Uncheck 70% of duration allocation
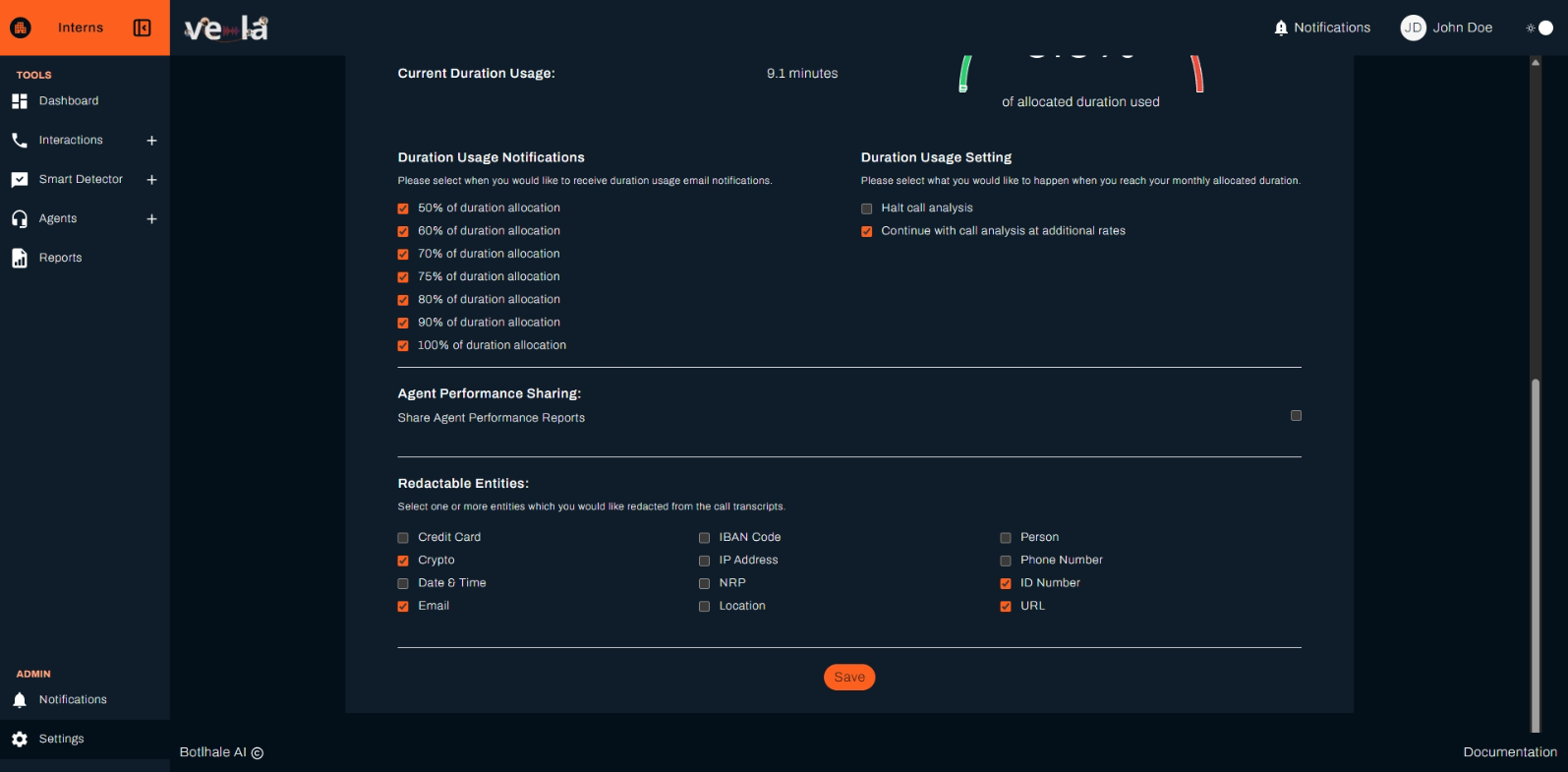1568x772 pixels. pyautogui.click(x=403, y=254)
